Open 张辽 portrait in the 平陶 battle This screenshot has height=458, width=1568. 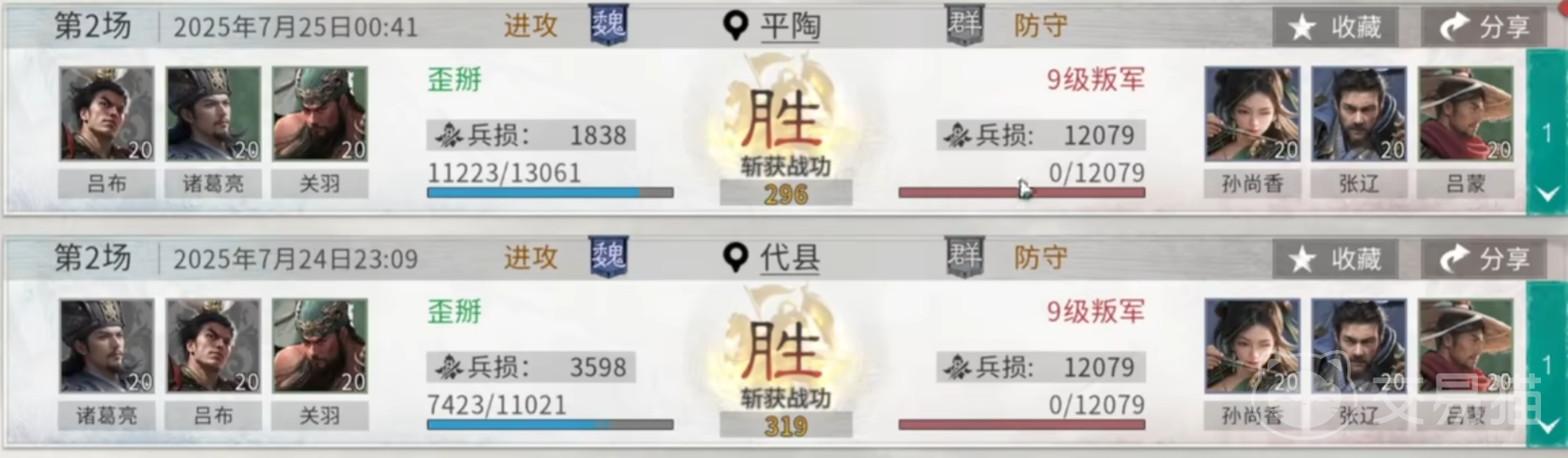pos(1358,114)
